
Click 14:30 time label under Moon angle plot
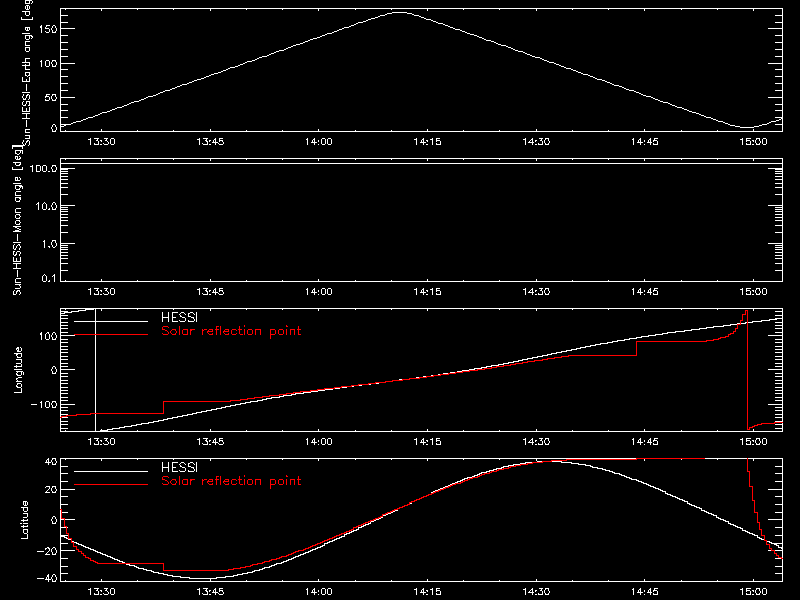(536, 291)
